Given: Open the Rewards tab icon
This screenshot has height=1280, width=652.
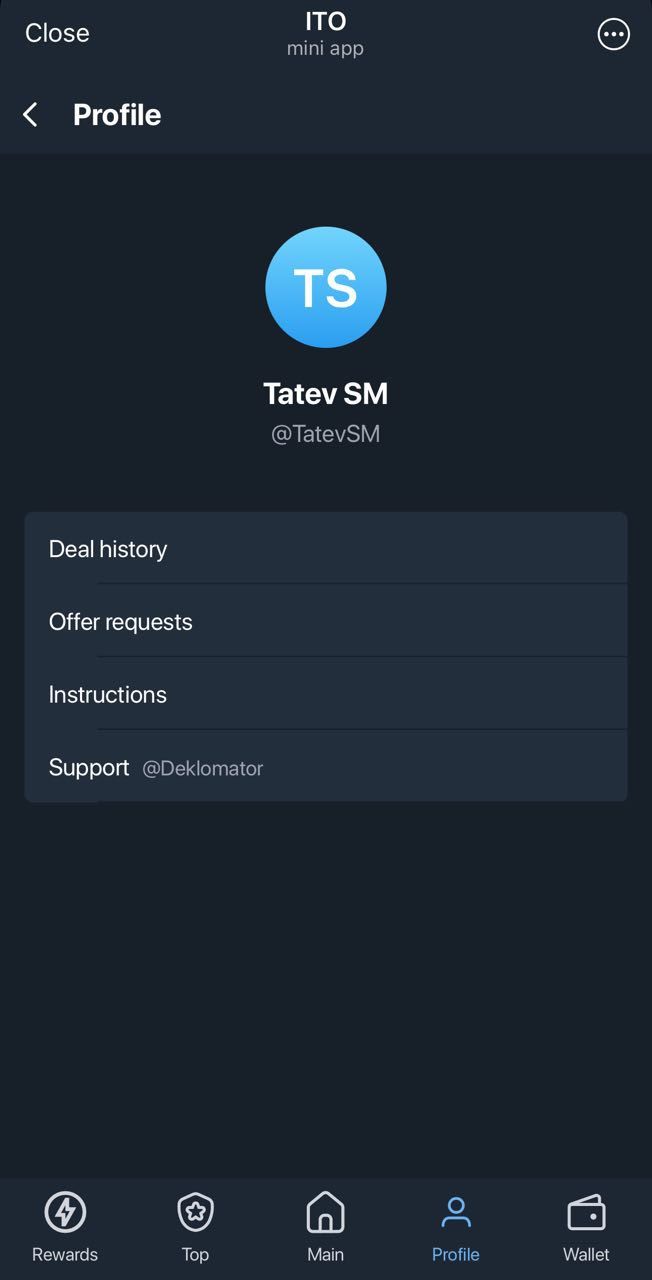Looking at the screenshot, I should pos(64,1210).
